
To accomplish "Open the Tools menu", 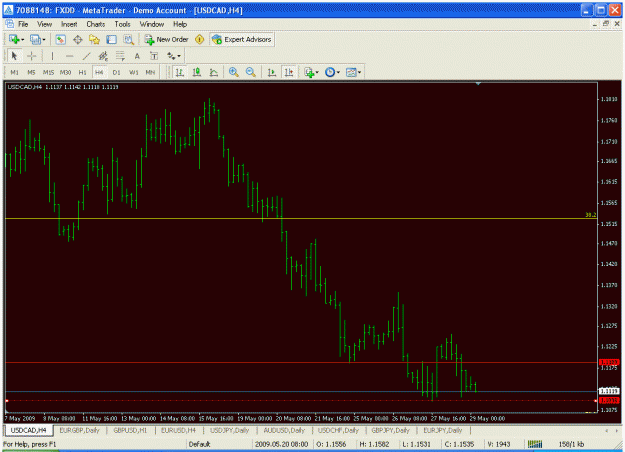I will pyautogui.click(x=122, y=24).
